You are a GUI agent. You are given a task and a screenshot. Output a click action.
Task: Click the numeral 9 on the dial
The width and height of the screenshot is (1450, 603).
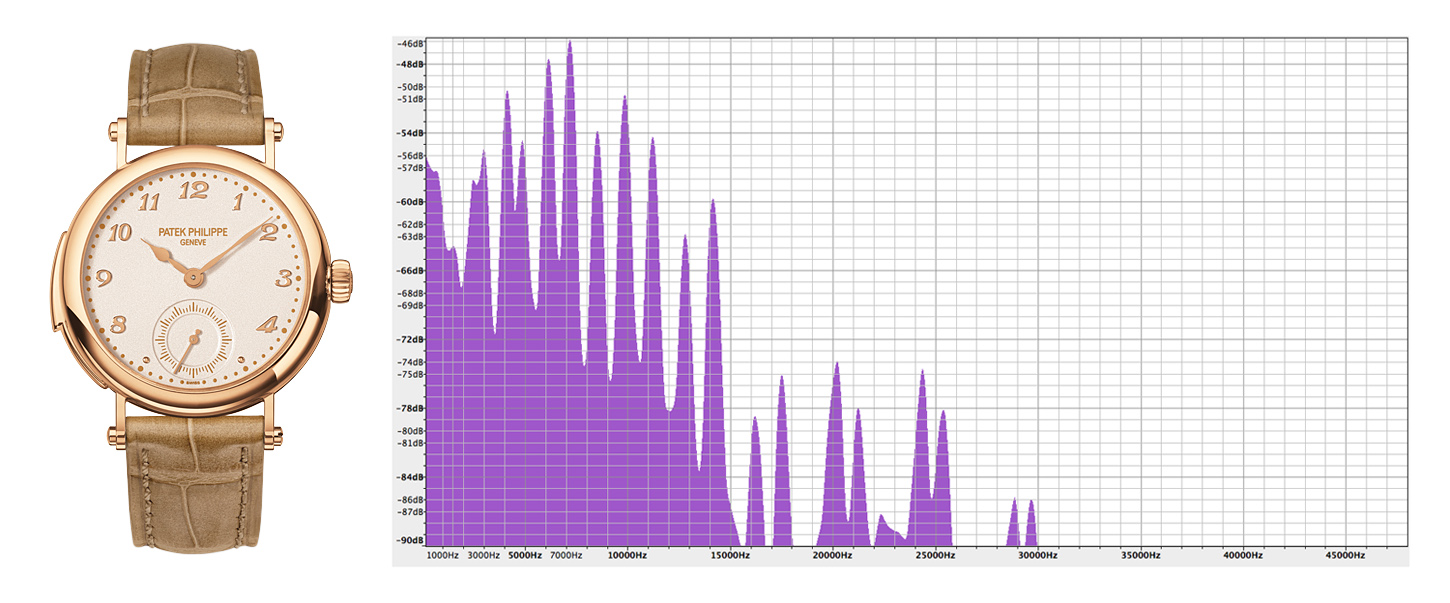click(105, 279)
